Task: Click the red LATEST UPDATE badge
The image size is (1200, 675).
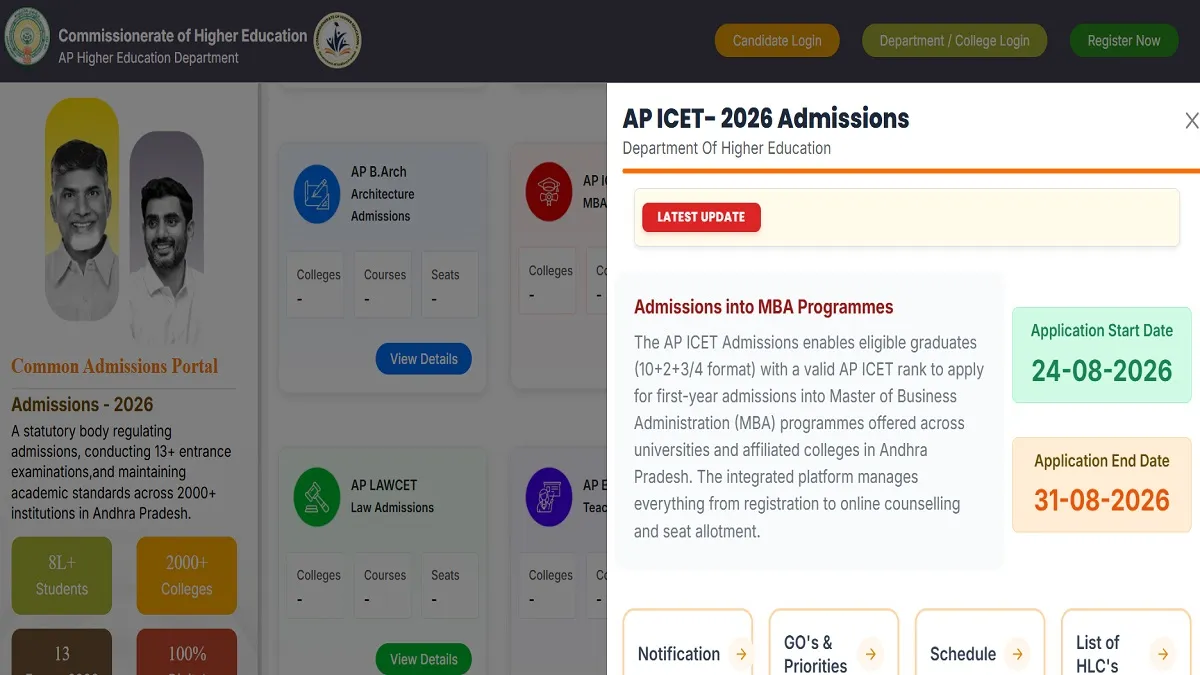Action: [701, 217]
